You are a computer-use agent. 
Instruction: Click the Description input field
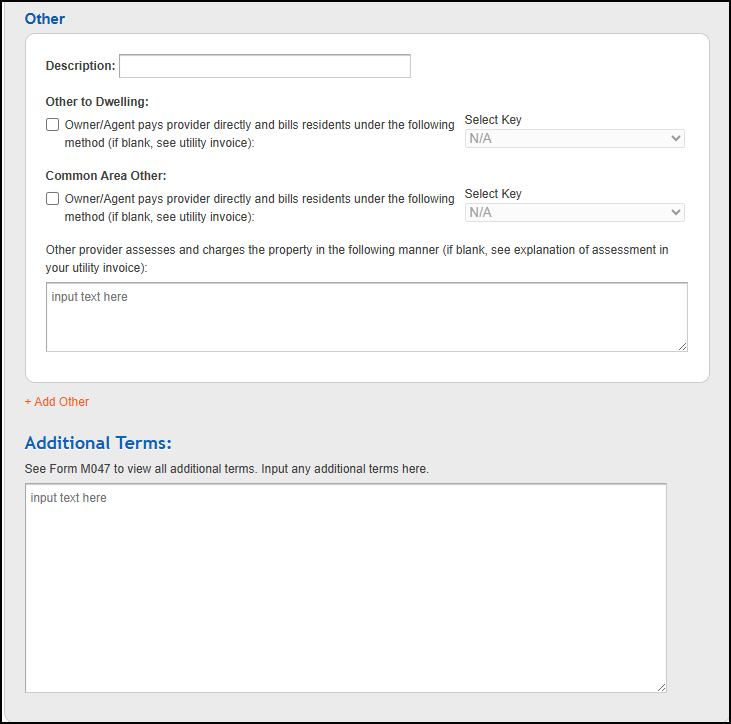pyautogui.click(x=265, y=66)
